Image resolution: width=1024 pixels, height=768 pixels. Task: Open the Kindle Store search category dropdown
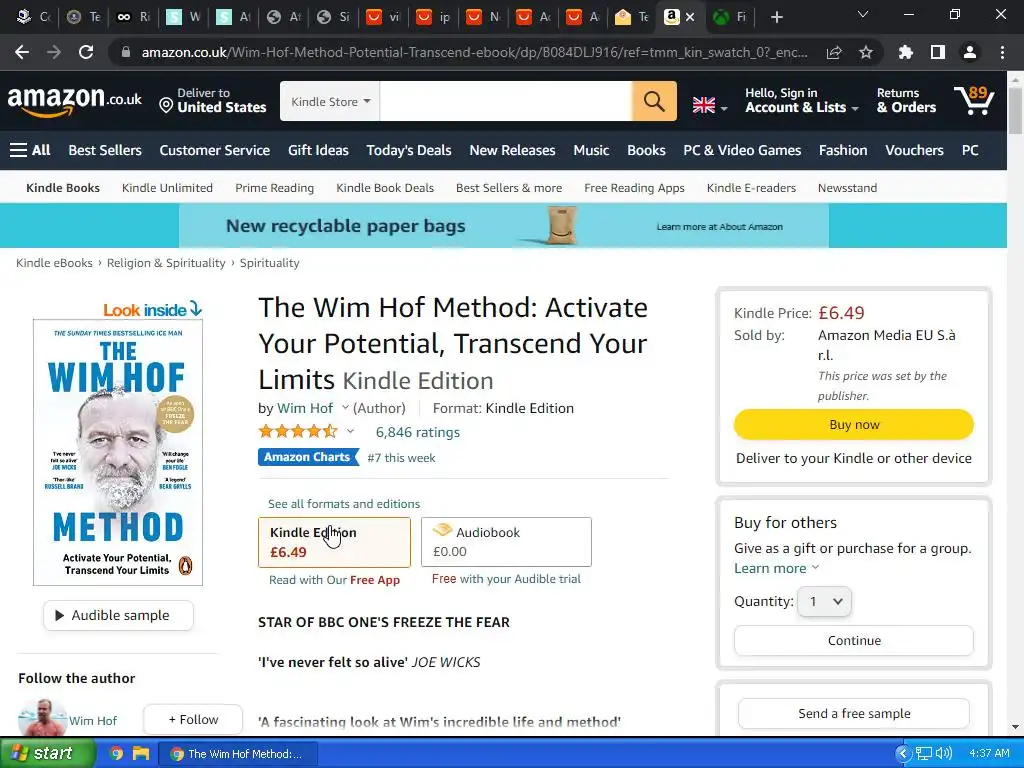(330, 101)
